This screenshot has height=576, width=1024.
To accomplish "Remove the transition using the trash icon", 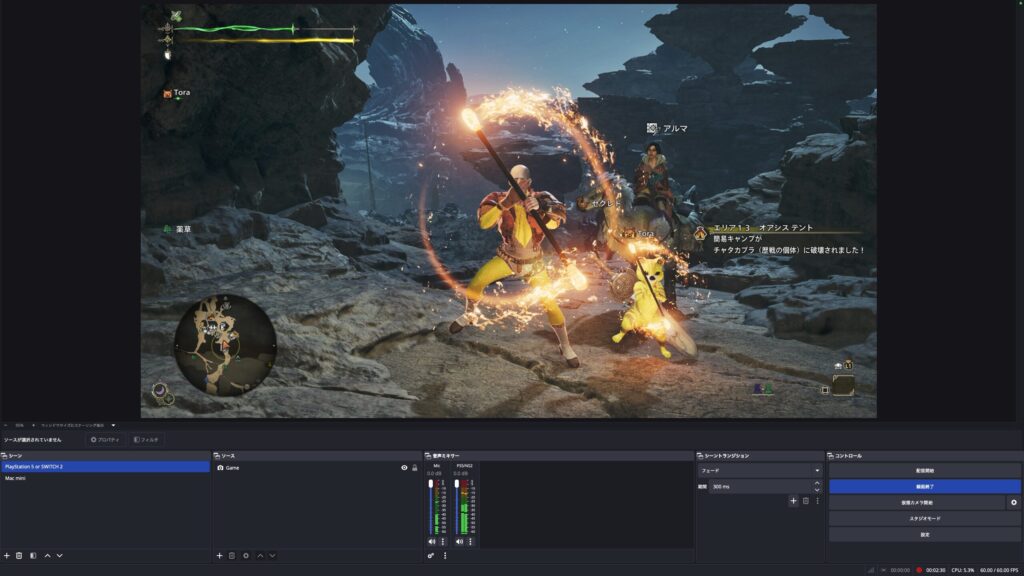I will pyautogui.click(x=806, y=501).
